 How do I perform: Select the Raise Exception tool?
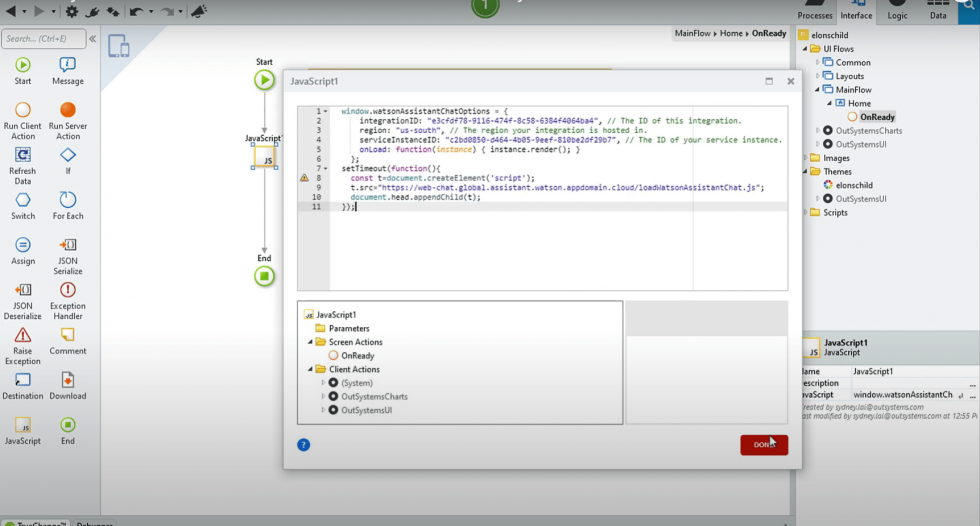coord(22,335)
